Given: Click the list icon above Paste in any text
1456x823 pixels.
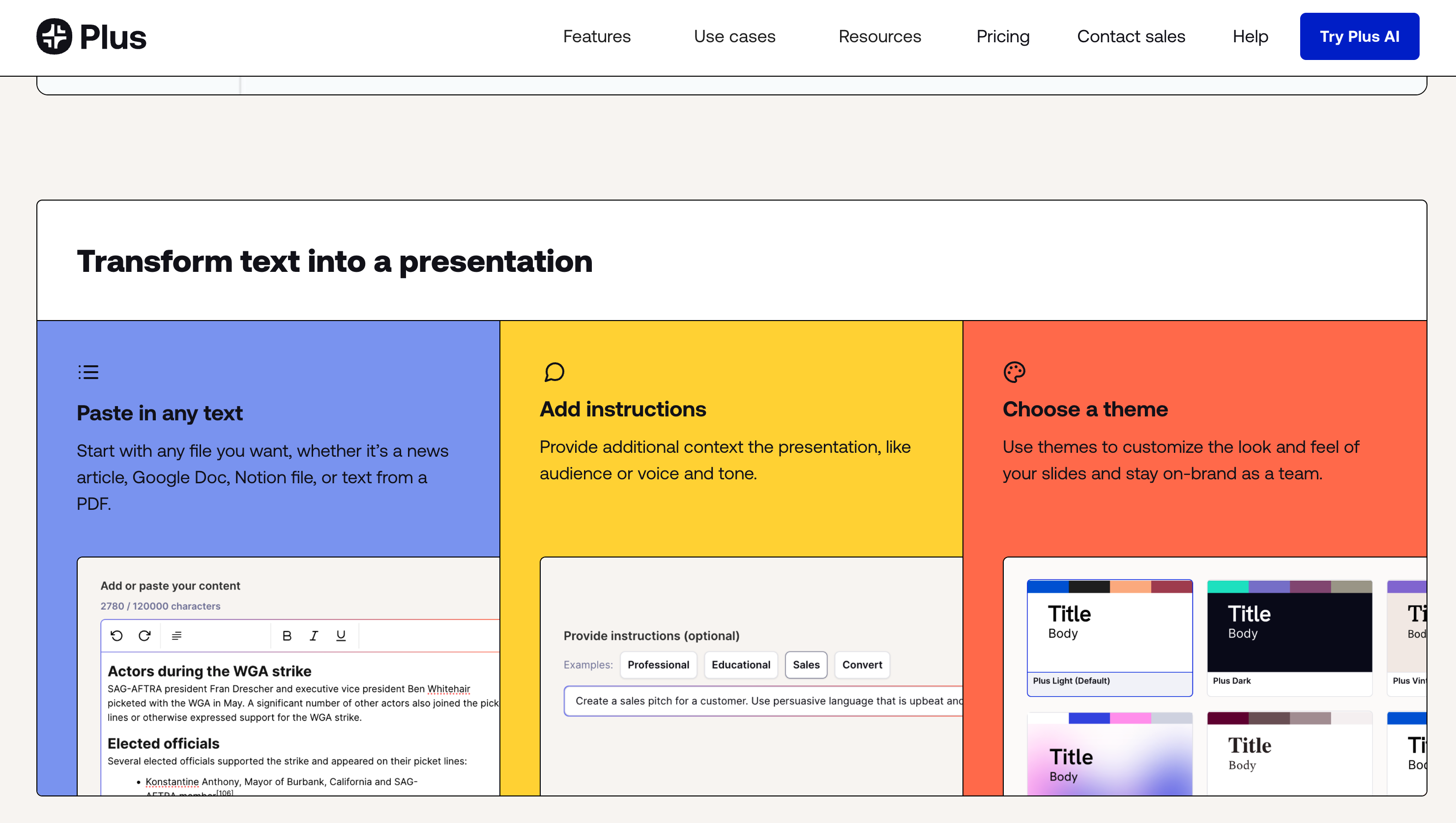Looking at the screenshot, I should coord(88,372).
